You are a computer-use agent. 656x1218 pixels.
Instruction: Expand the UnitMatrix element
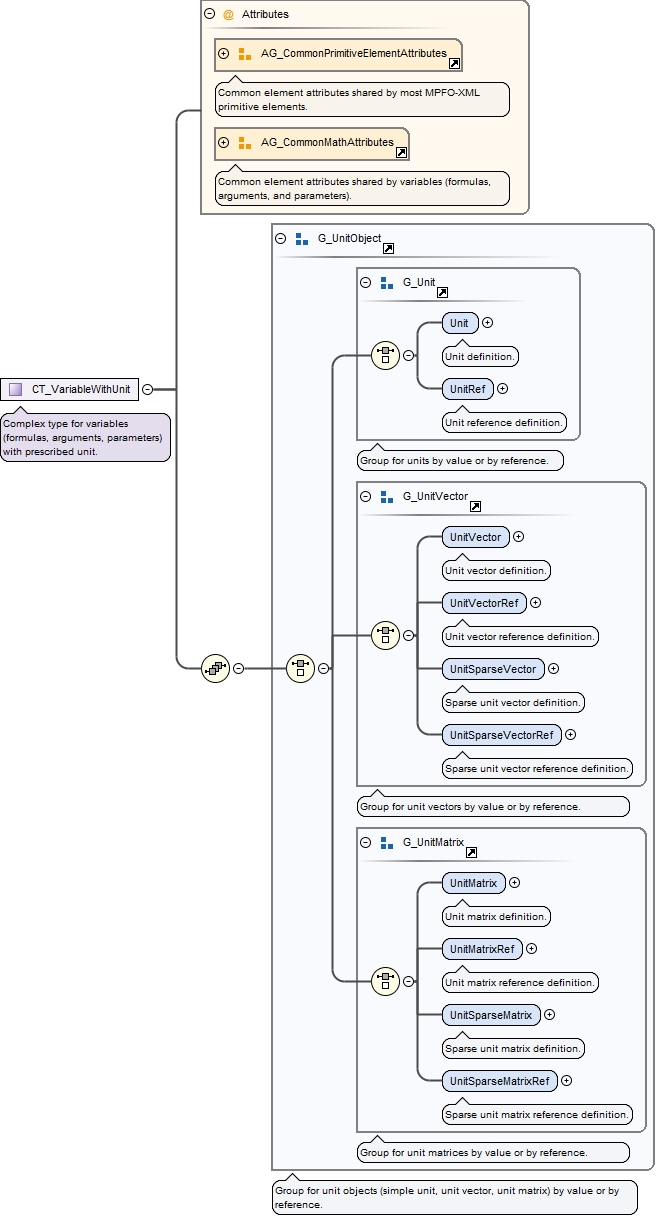[x=515, y=883]
